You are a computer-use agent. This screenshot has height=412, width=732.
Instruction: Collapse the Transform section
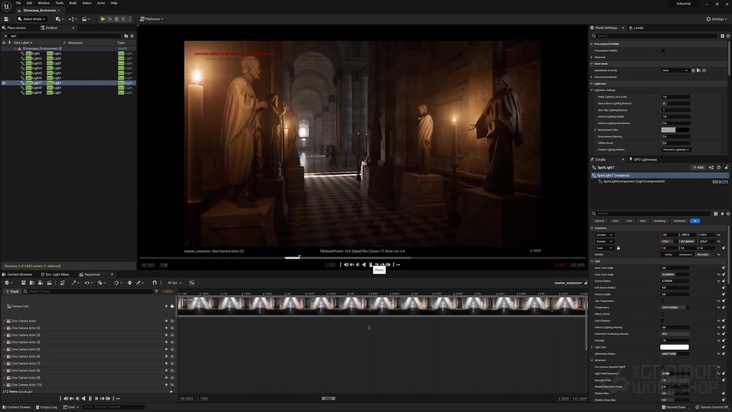coord(592,228)
